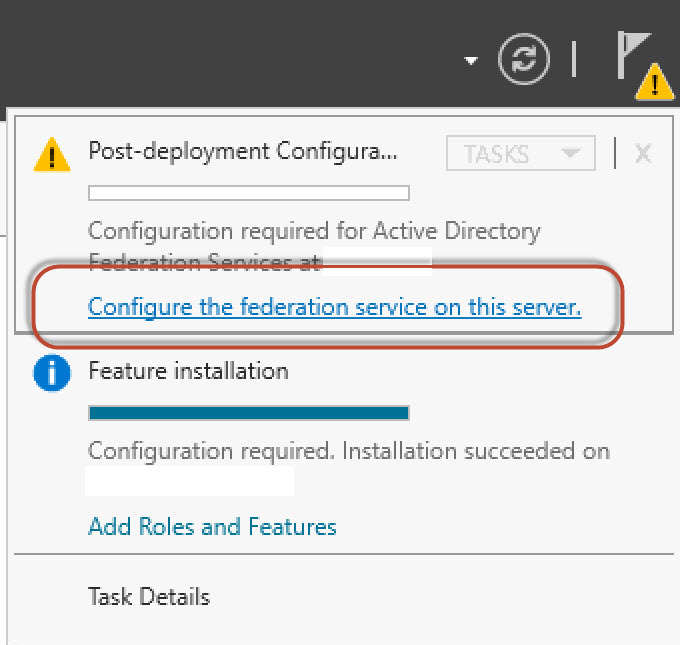Click the empty Post-deployment progress bar
Viewport: 680px width, 645px height.
(x=248, y=193)
